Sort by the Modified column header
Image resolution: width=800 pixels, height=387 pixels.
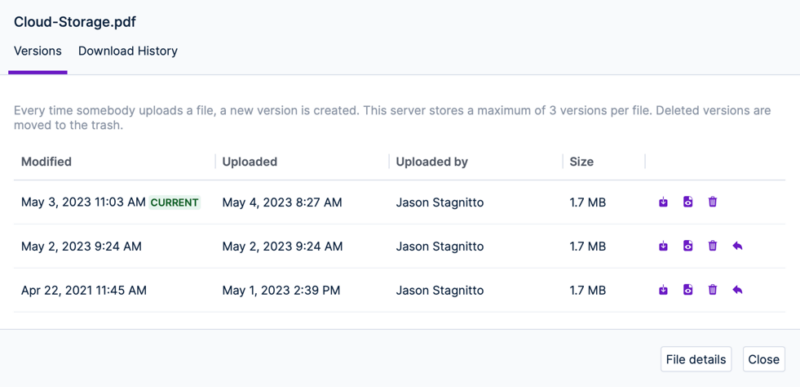pos(46,162)
